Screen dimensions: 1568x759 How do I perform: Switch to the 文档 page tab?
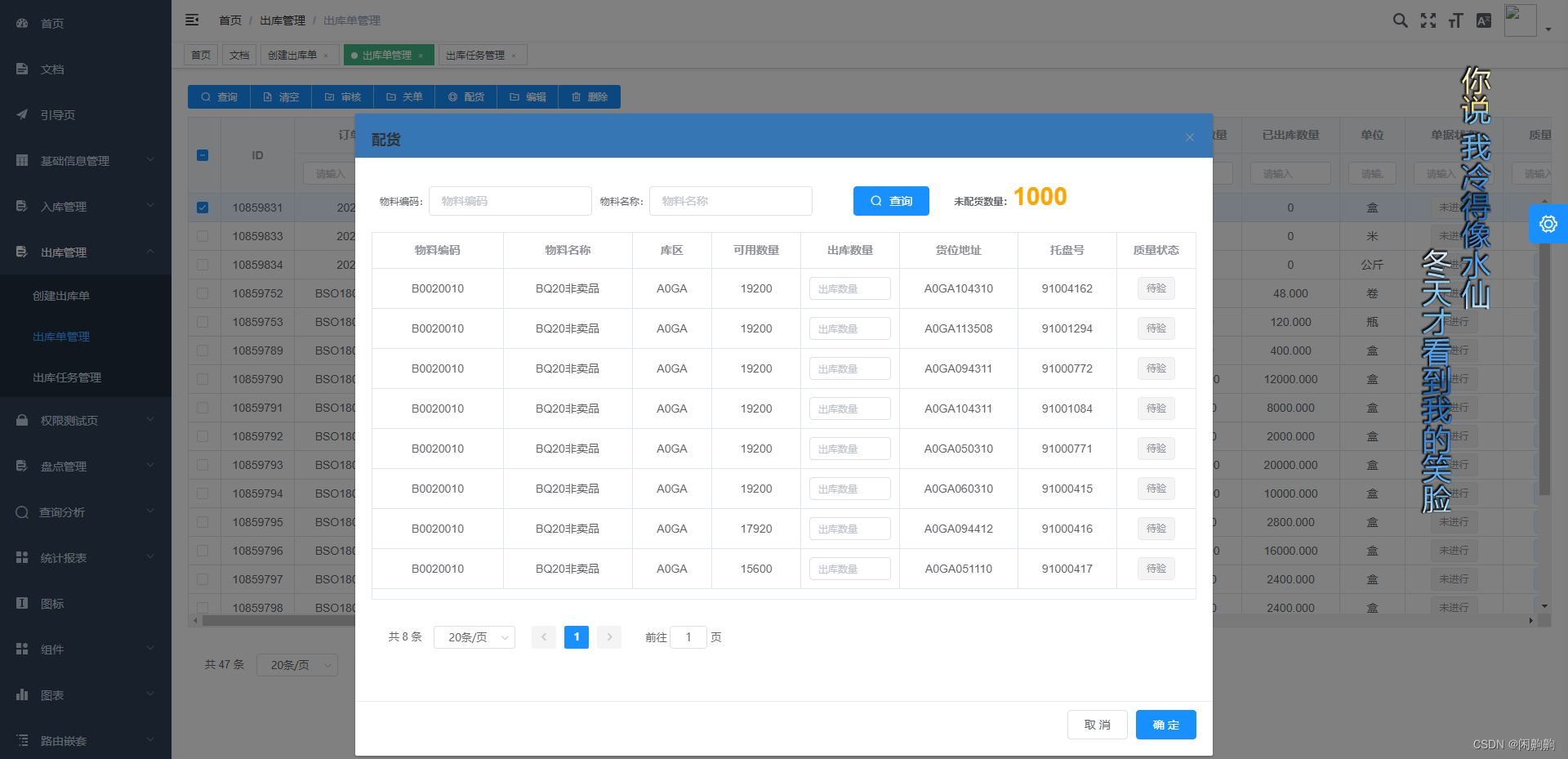pyautogui.click(x=239, y=56)
